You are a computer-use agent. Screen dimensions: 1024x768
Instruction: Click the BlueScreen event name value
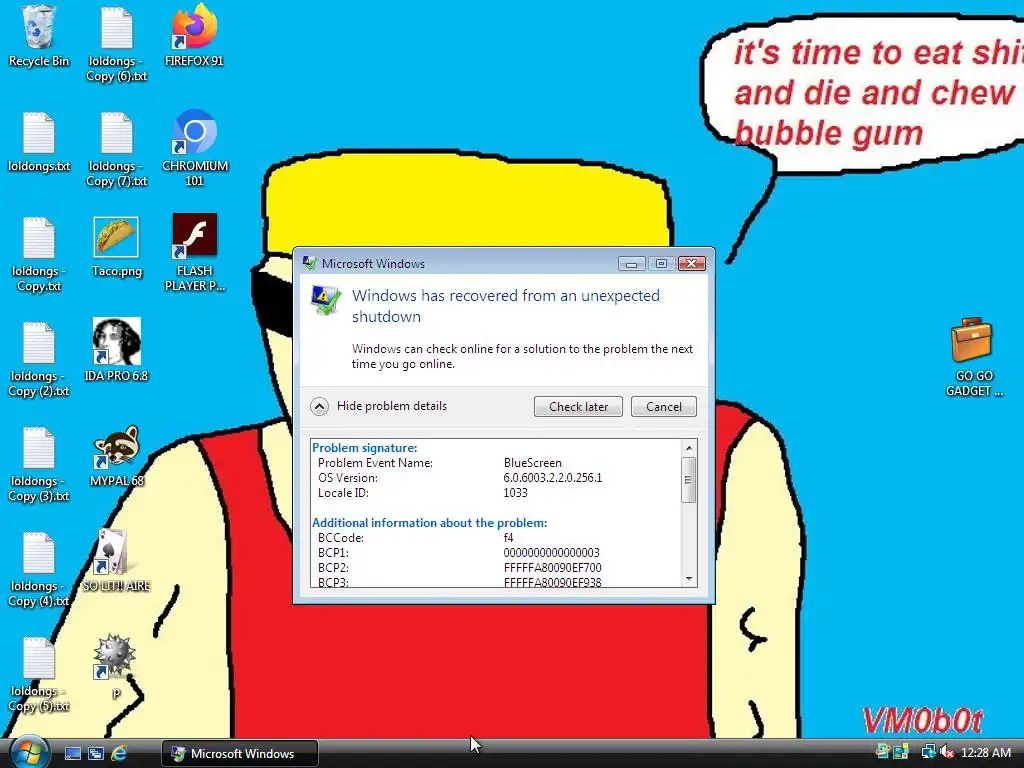532,462
